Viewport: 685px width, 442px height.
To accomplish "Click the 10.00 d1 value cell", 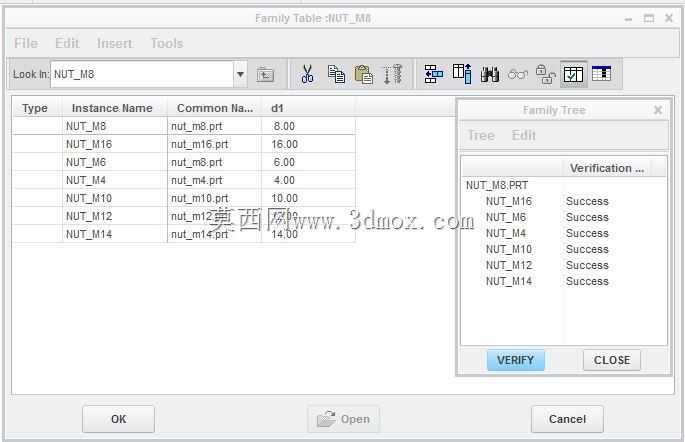I will pyautogui.click(x=308, y=198).
